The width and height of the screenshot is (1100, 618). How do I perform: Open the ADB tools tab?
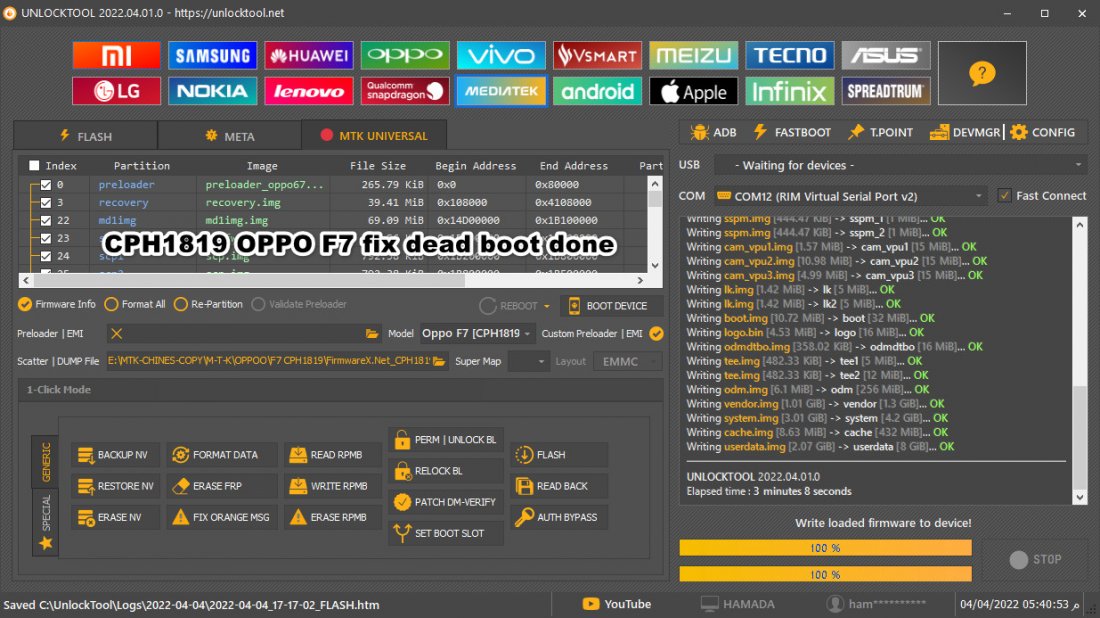coord(713,133)
